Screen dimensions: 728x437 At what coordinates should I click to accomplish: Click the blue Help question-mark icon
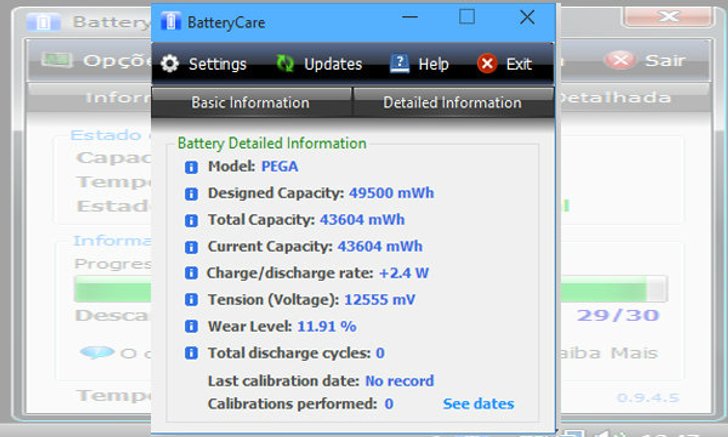point(399,63)
